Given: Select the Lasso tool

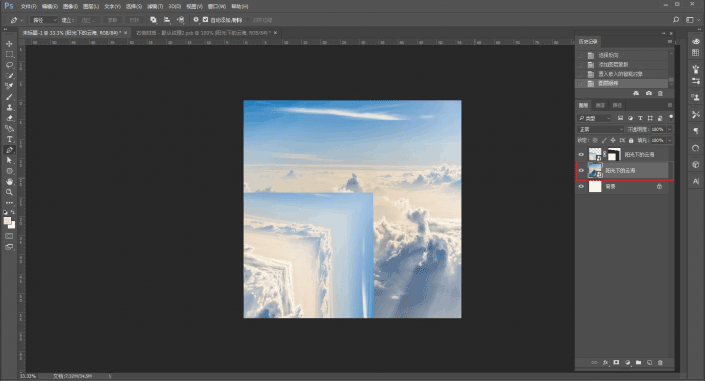Looking at the screenshot, I should tap(9, 65).
